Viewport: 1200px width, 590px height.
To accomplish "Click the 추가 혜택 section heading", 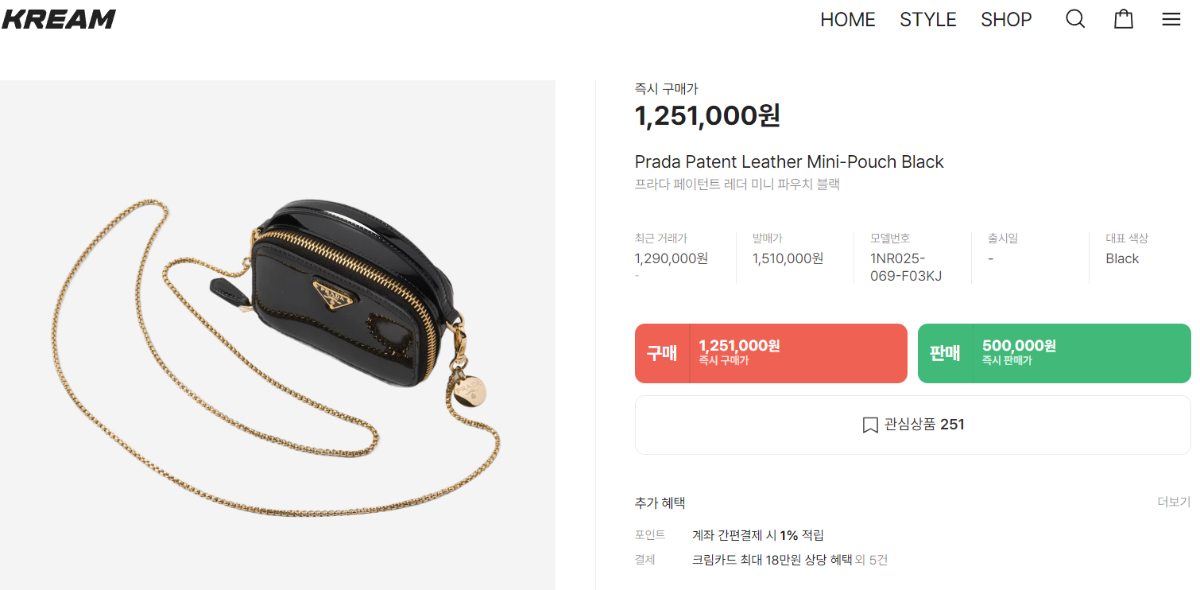I will coord(660,503).
